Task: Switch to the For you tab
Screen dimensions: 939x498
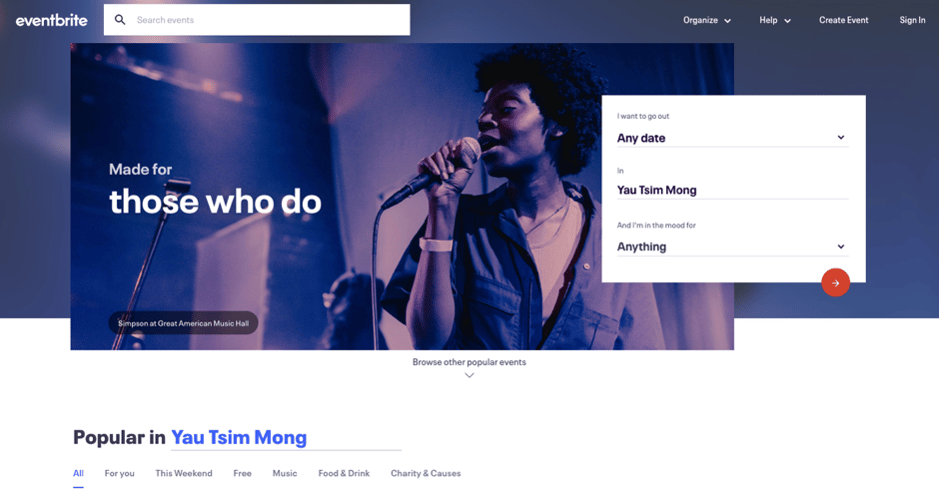Action: (119, 473)
